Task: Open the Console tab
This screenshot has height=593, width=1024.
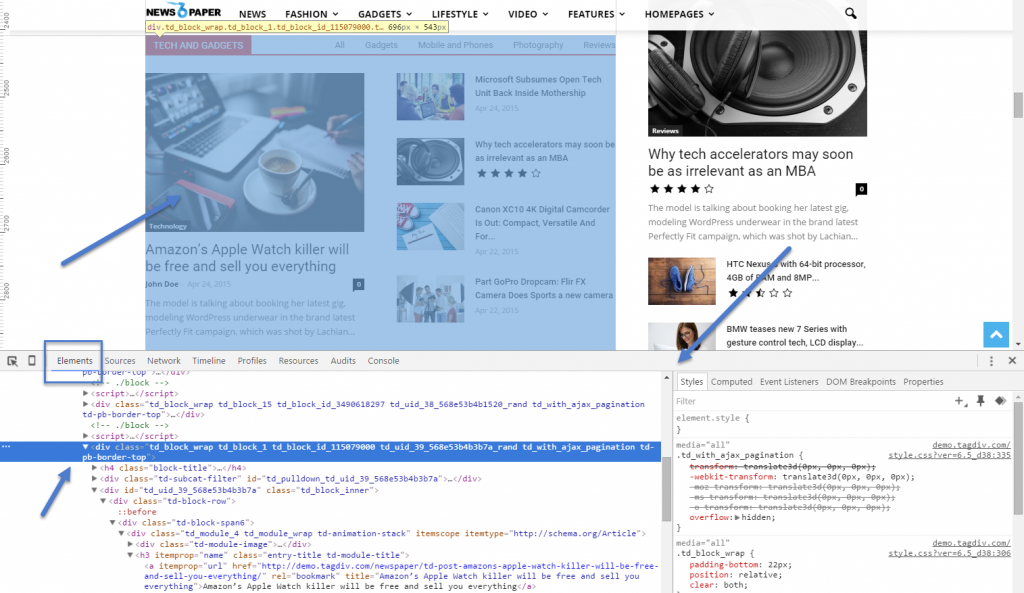Action: tap(383, 361)
